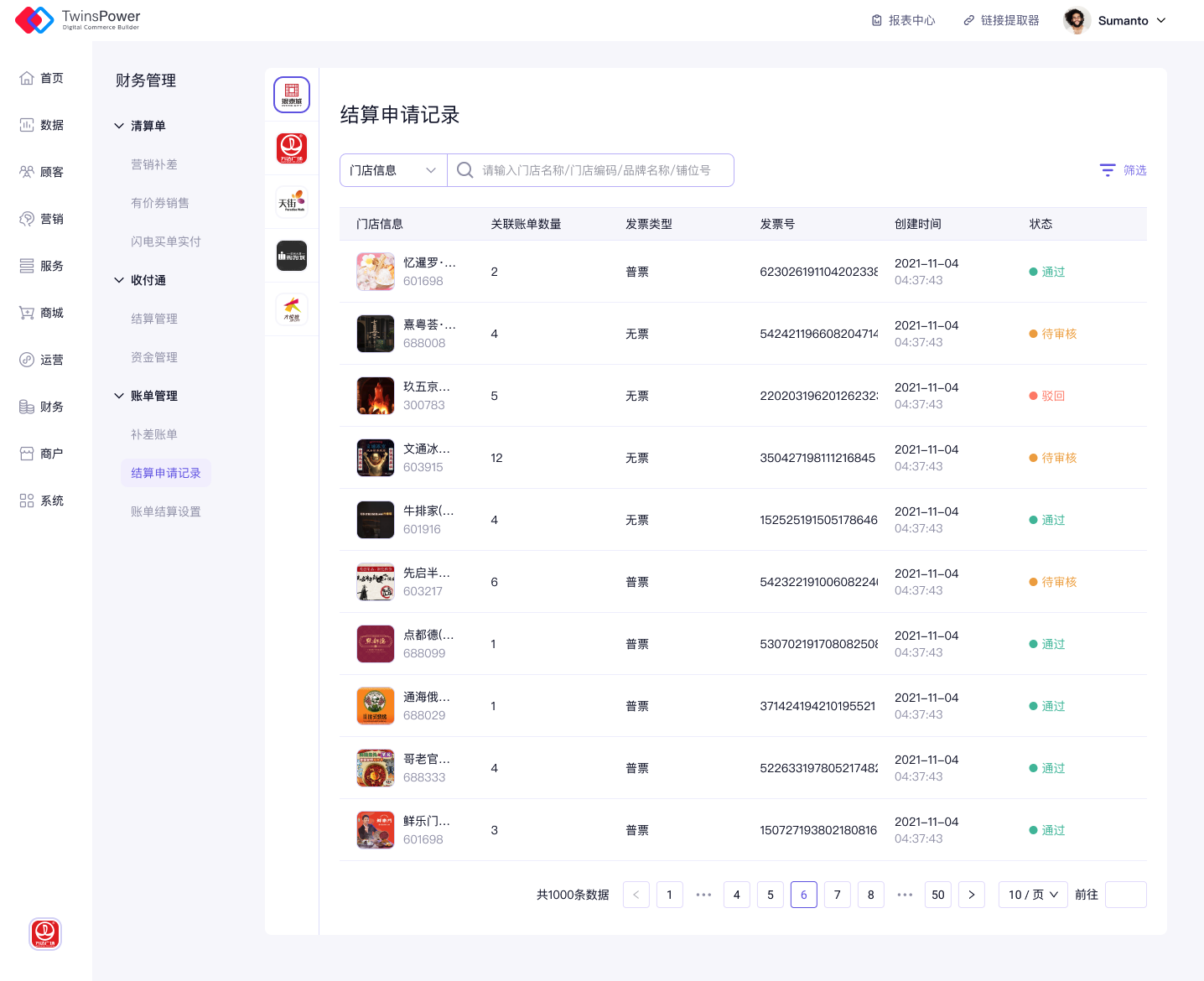
Task: Click the TwinsPower logo icon
Action: click(x=34, y=20)
